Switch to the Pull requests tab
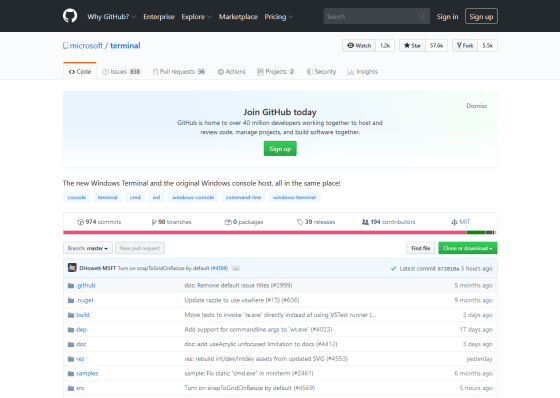Screen dimensions: 560x398 [x=179, y=71]
